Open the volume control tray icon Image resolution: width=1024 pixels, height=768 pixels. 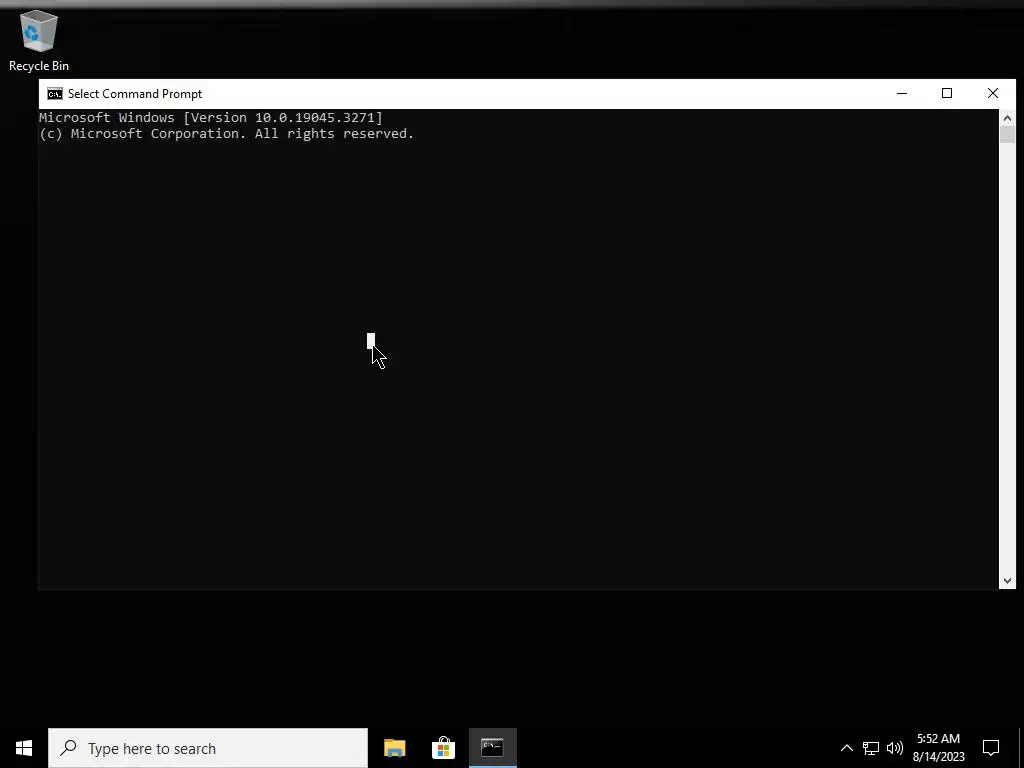pyautogui.click(x=895, y=748)
